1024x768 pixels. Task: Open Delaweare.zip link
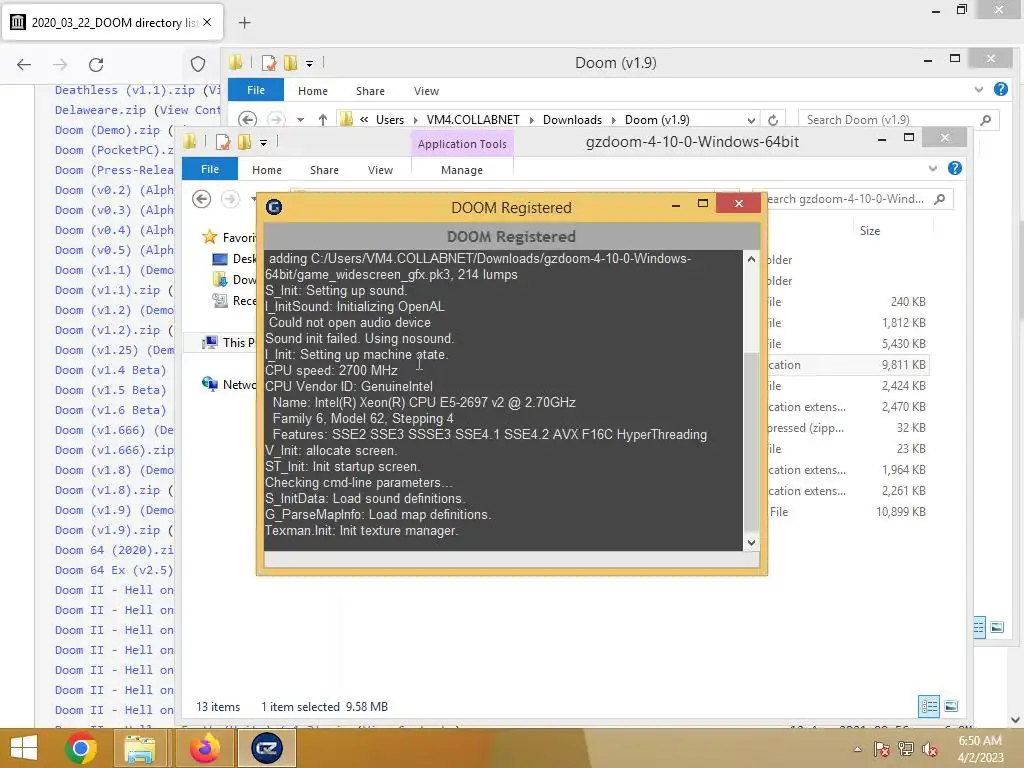pos(100,110)
